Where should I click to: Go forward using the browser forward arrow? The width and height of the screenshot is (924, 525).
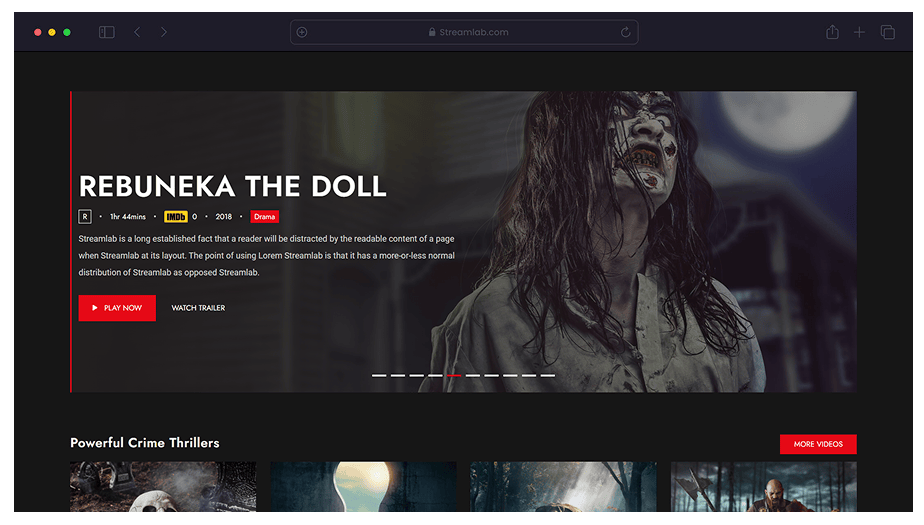[164, 32]
